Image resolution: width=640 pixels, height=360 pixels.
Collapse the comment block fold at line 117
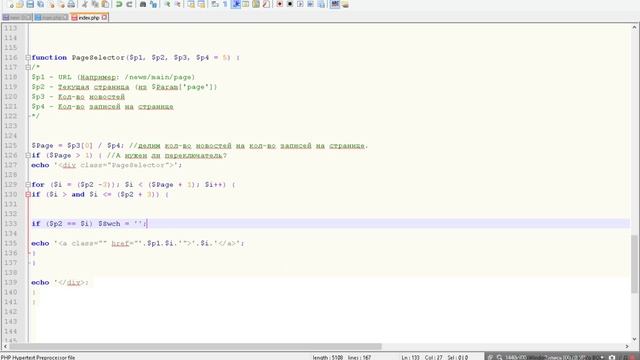pyautogui.click(x=28, y=67)
